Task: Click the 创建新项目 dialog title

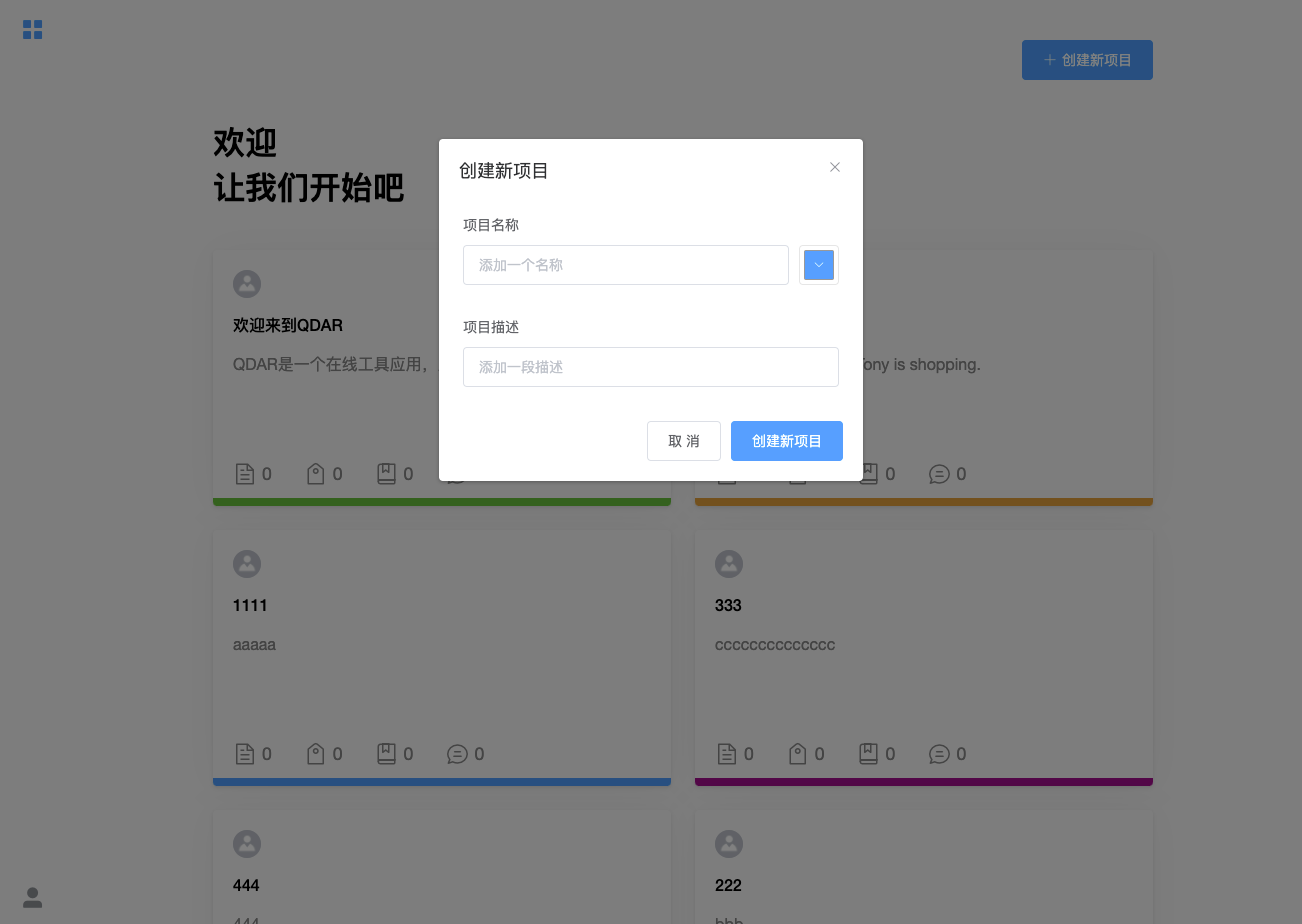Action: pos(504,171)
